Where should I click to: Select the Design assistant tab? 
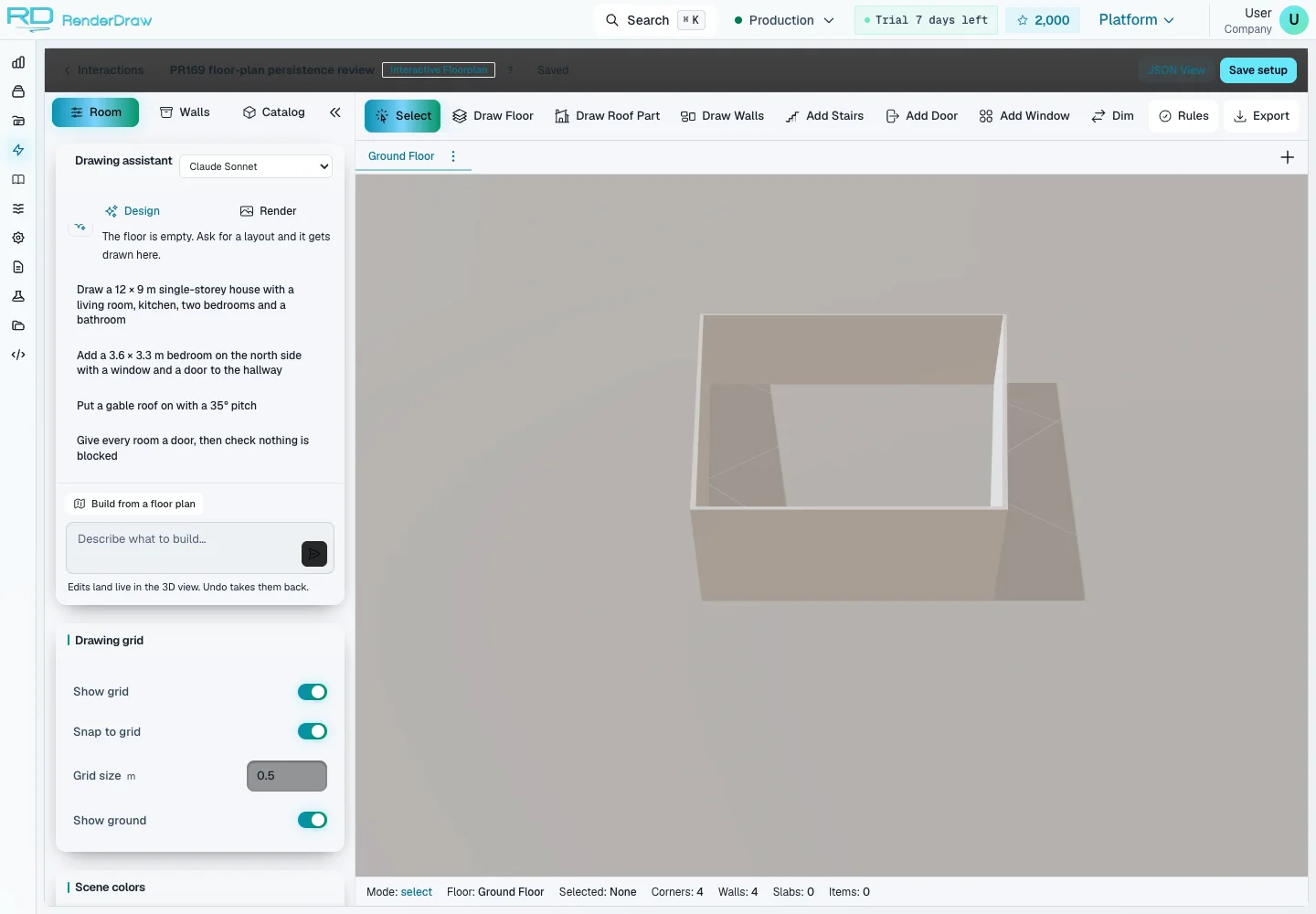[x=133, y=211]
